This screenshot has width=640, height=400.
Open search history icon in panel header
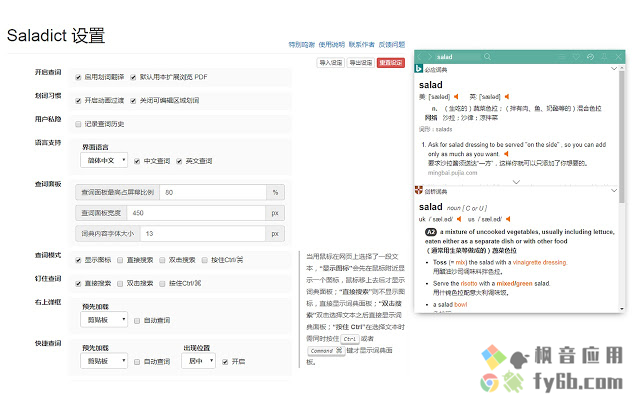[590, 57]
